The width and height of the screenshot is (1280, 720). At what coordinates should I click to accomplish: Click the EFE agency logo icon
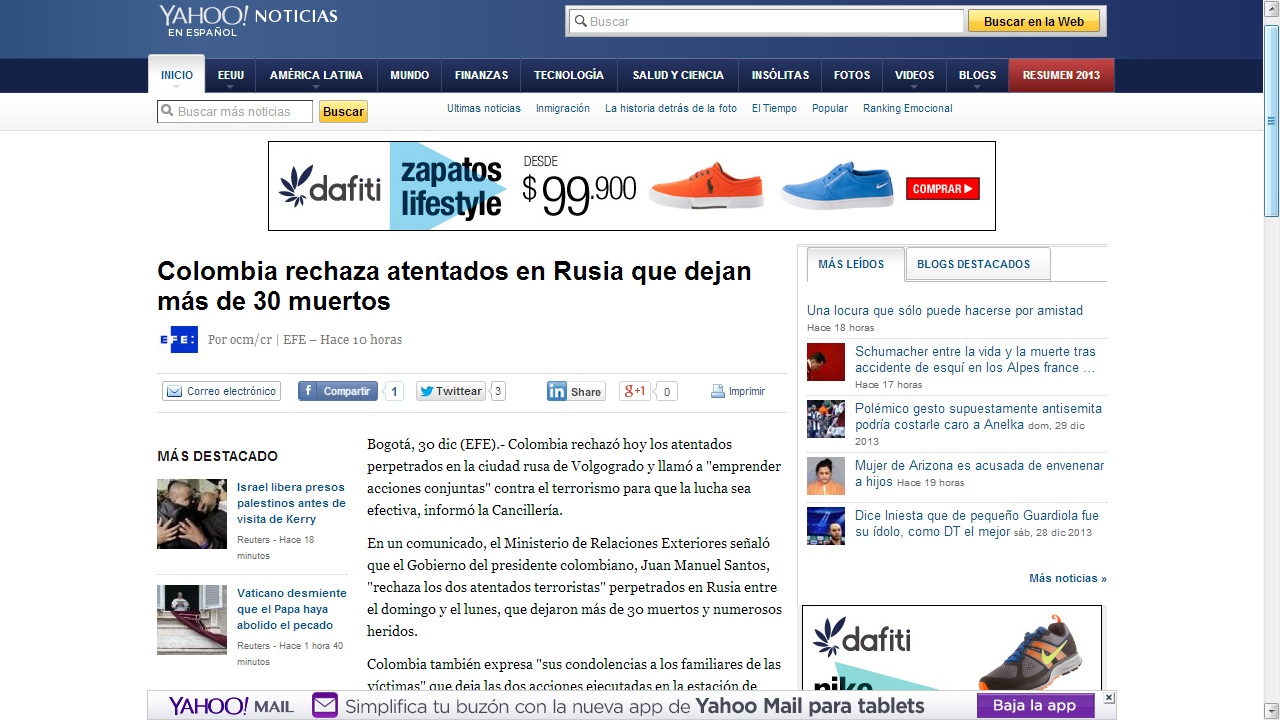click(178, 340)
